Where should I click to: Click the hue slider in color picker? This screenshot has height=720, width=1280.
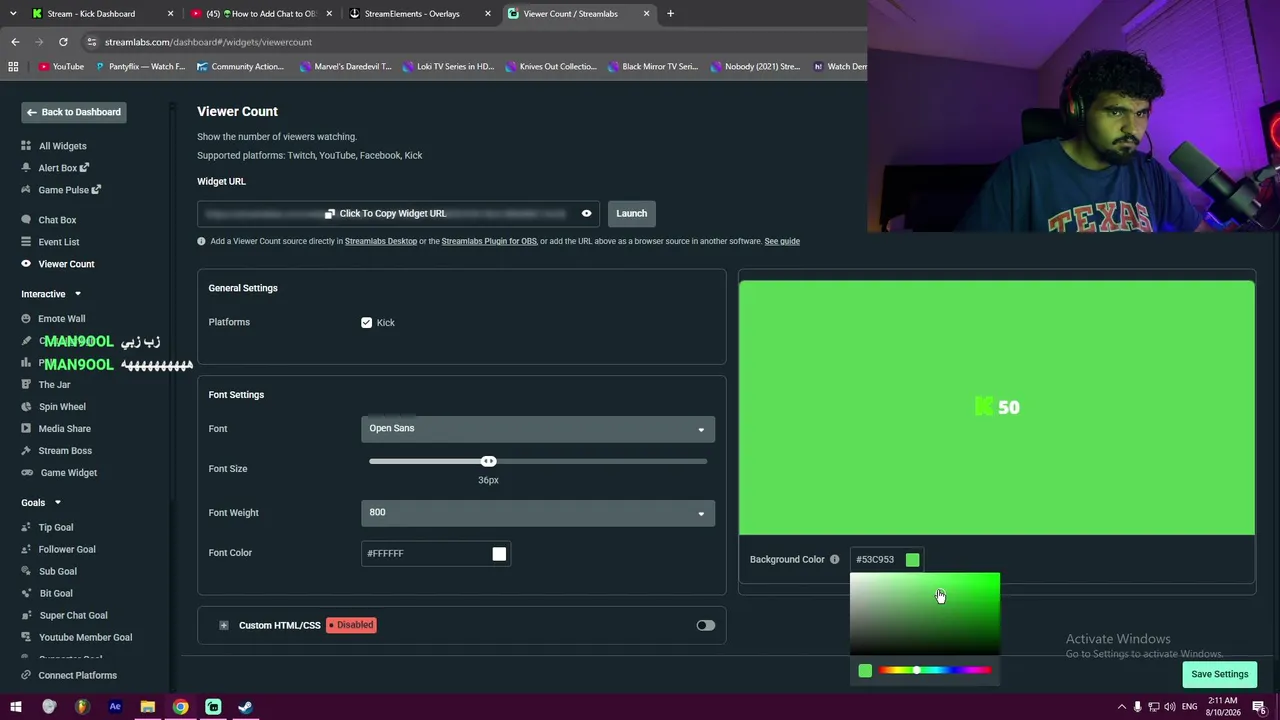935,670
